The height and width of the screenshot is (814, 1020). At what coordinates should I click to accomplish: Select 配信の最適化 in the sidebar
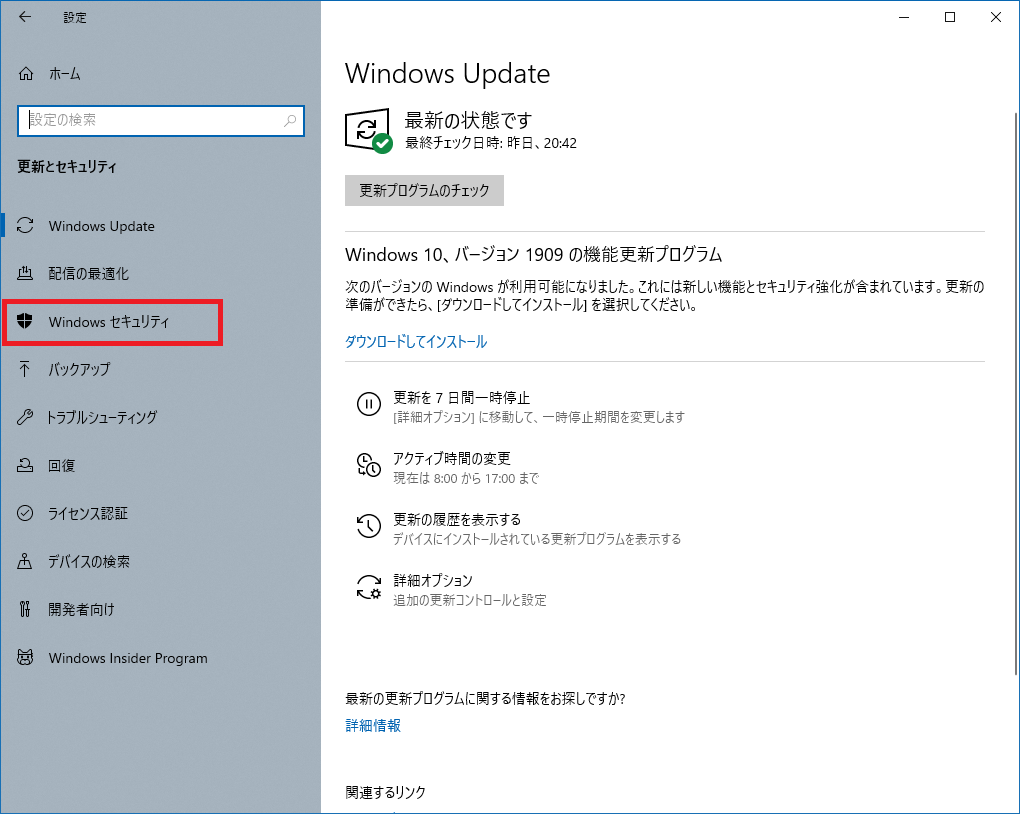pos(93,273)
